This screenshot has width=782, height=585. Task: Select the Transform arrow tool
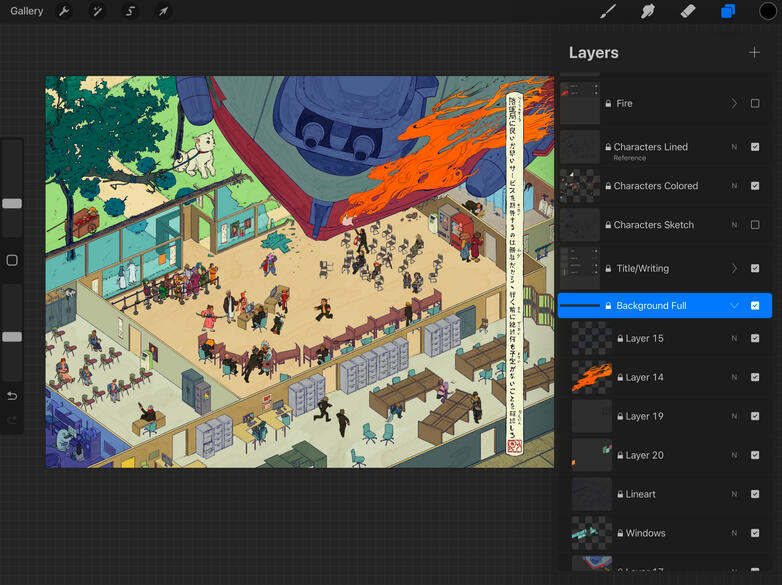[x=163, y=11]
